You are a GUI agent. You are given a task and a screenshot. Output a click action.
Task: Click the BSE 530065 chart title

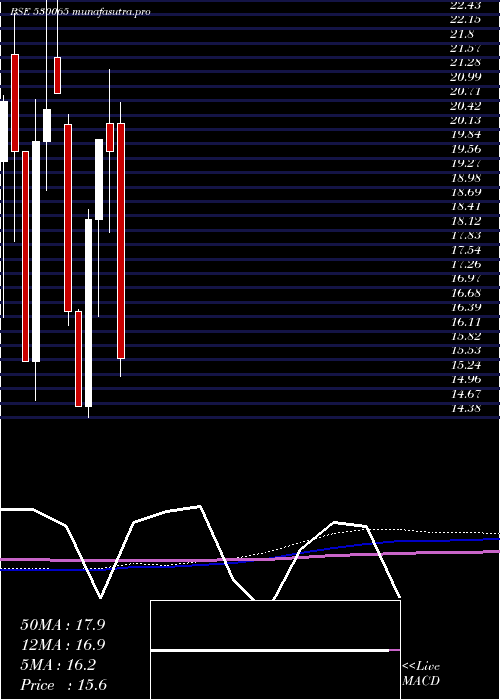click(x=80, y=12)
